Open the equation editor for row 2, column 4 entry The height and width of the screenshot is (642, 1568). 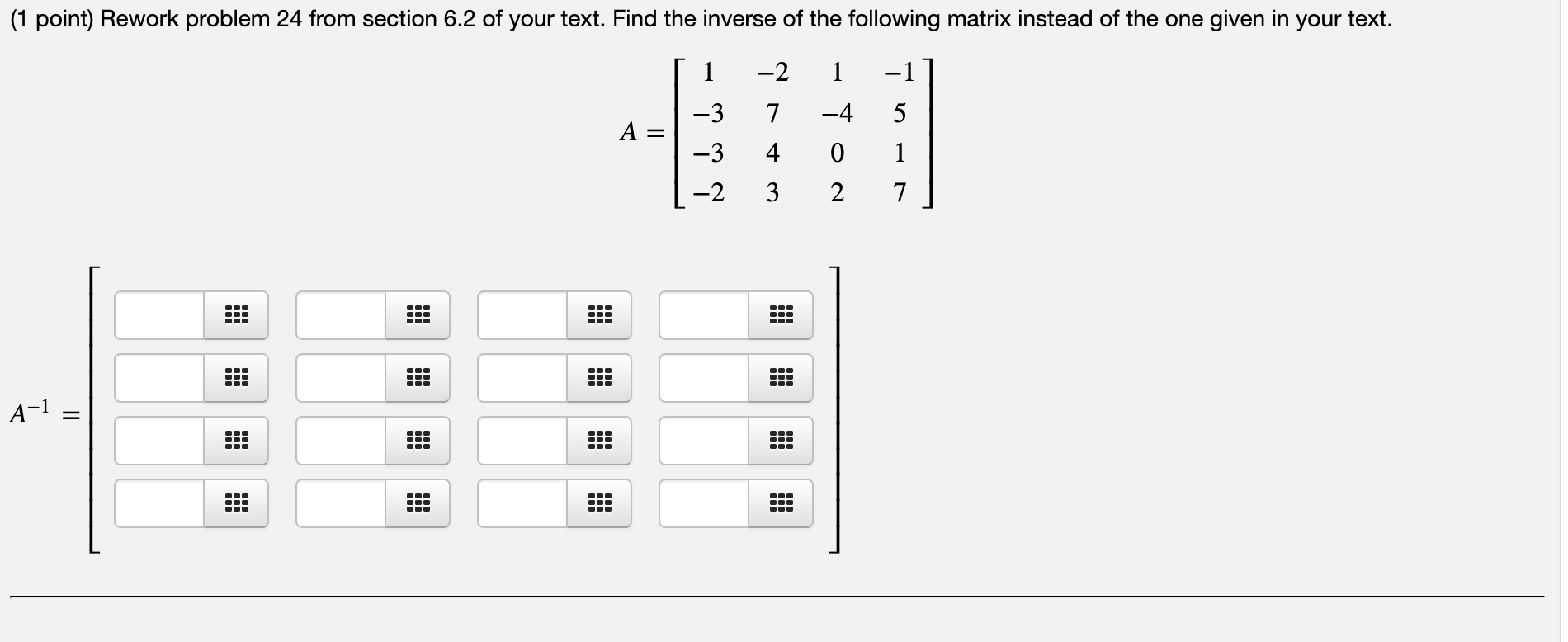780,379
